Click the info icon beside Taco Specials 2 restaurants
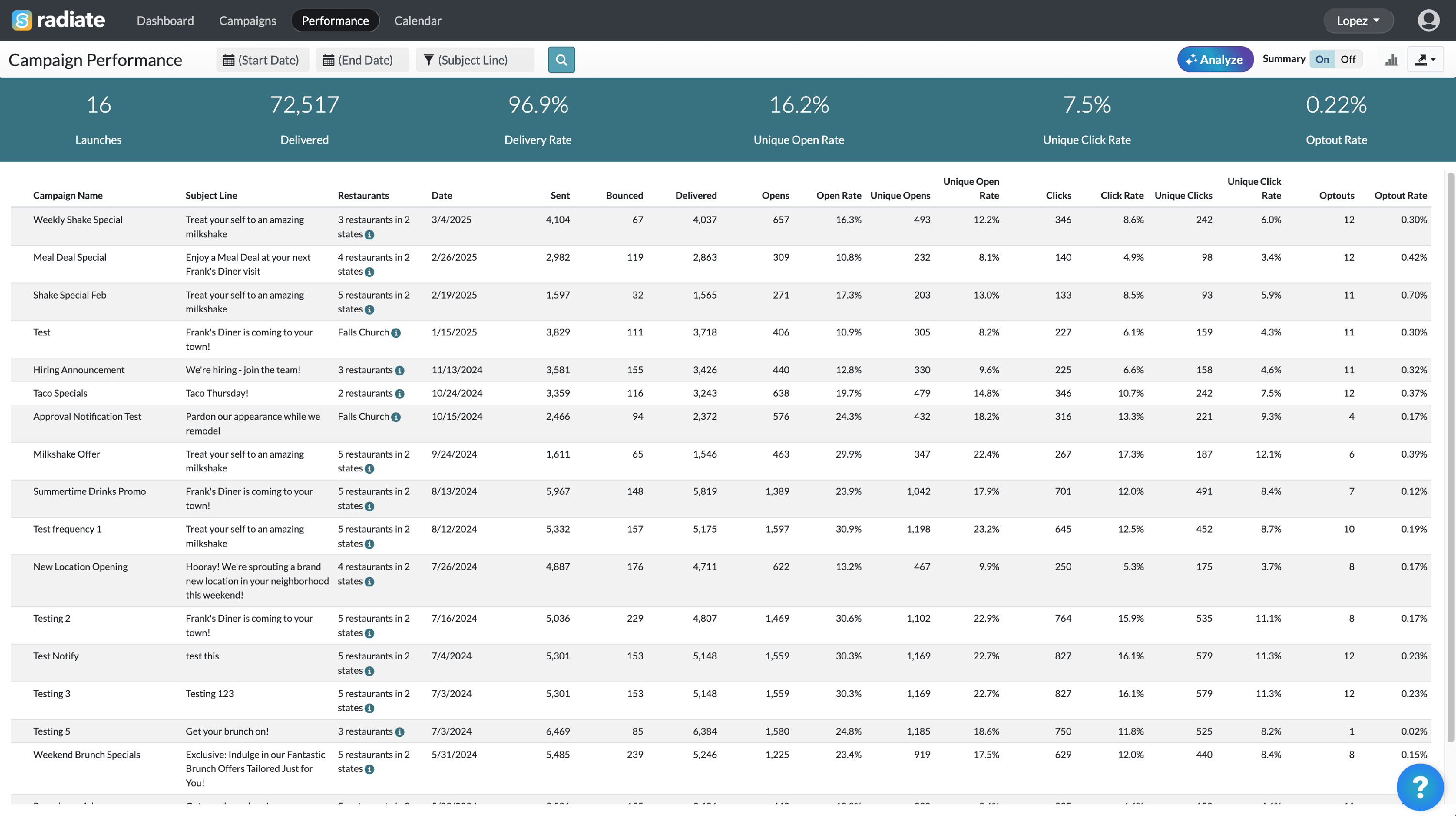The height and width of the screenshot is (816, 1456). pos(399,394)
